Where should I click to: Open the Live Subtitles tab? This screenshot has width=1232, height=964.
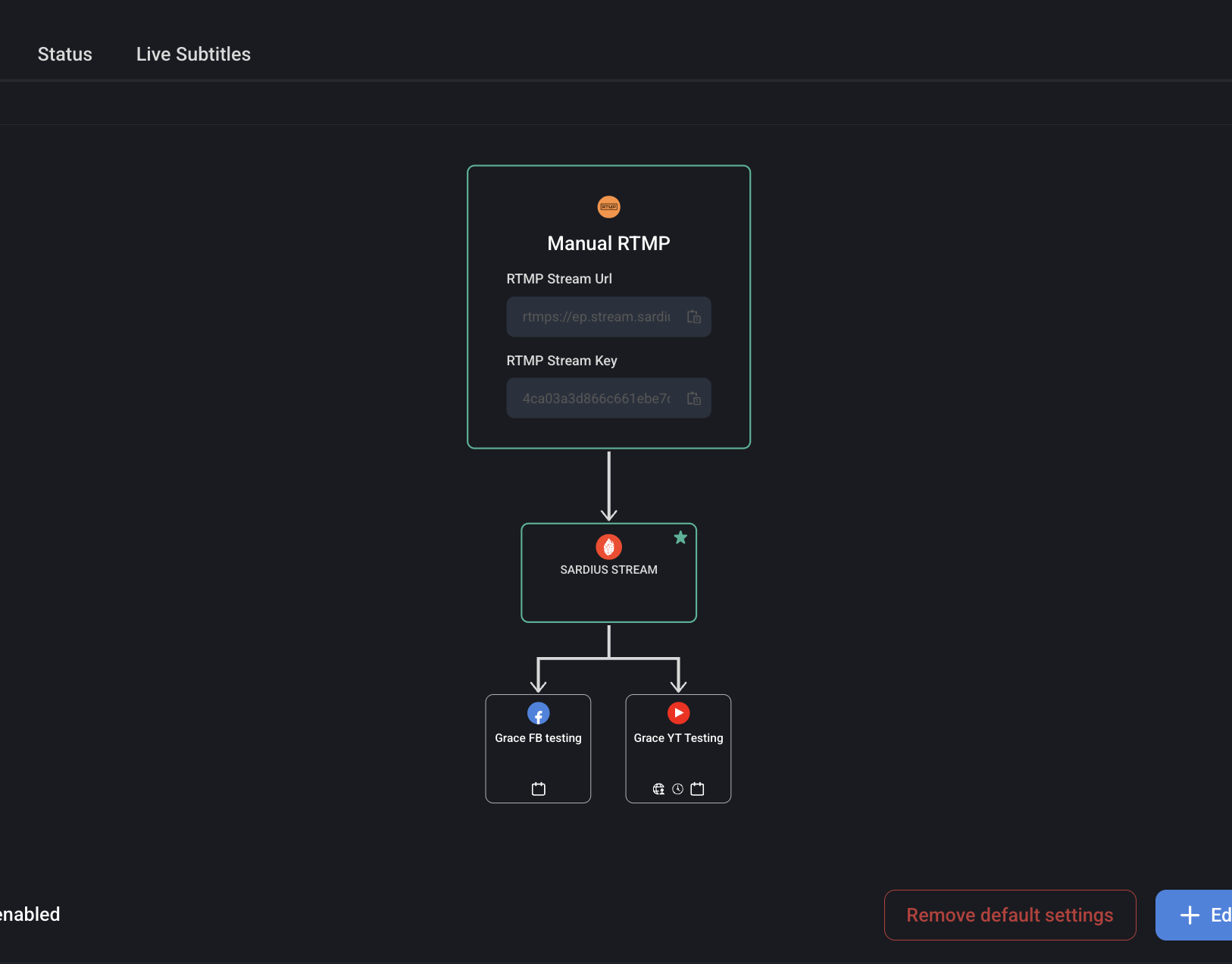coord(193,54)
